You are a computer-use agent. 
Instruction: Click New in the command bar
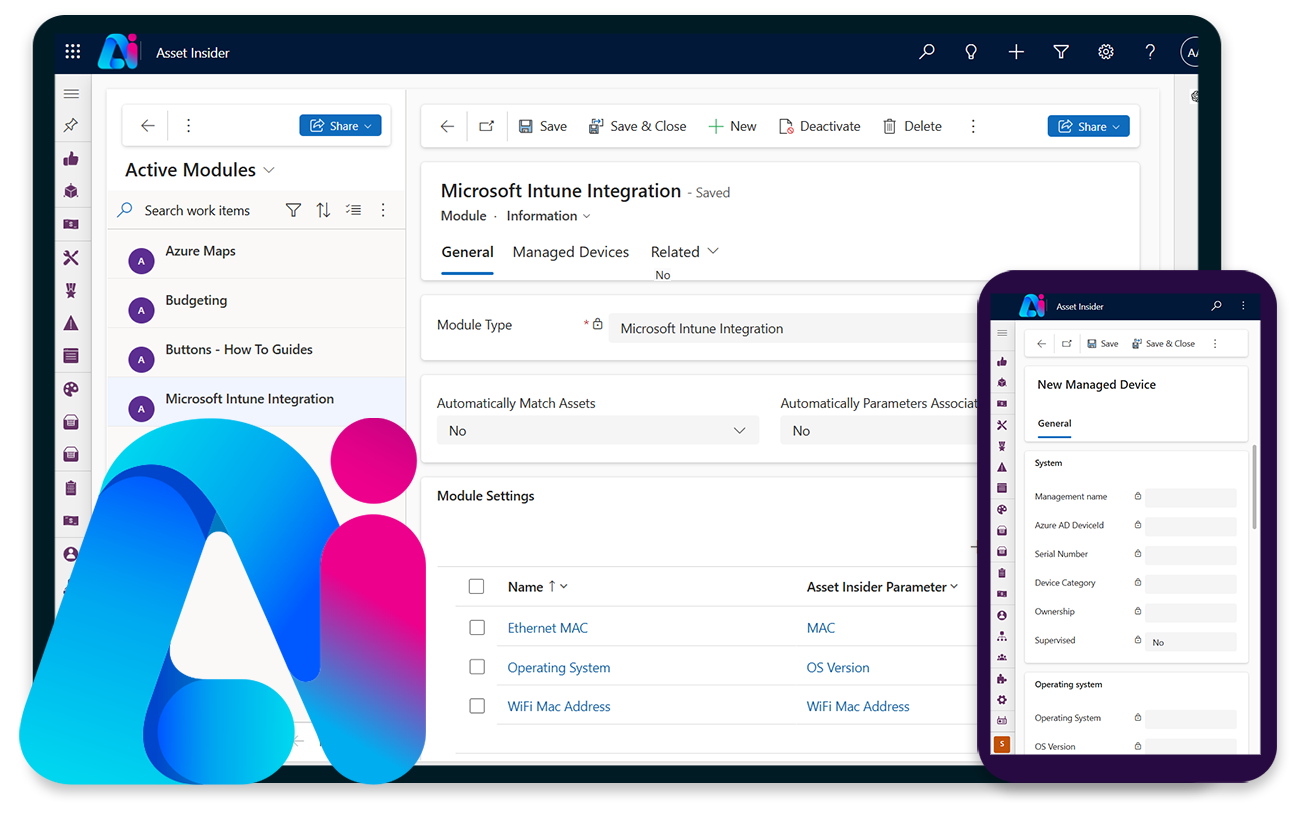pos(732,126)
